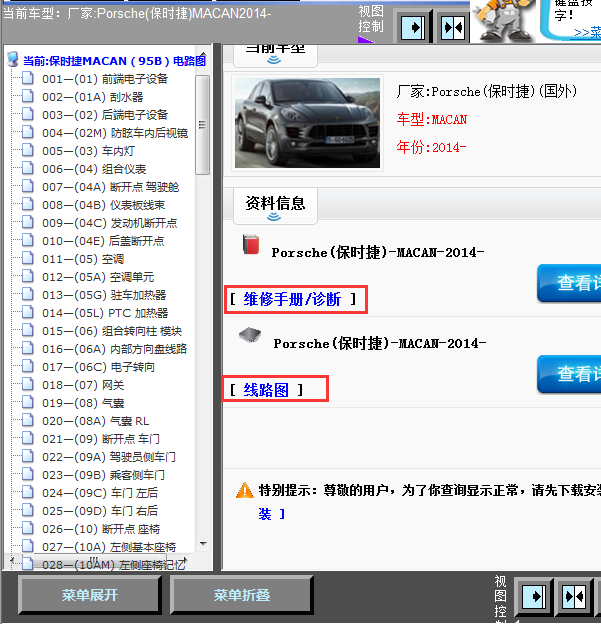The width and height of the screenshot is (601, 624).
Task: Open 007—(04A) 断开点 驾驶舱
Action: 110,187
